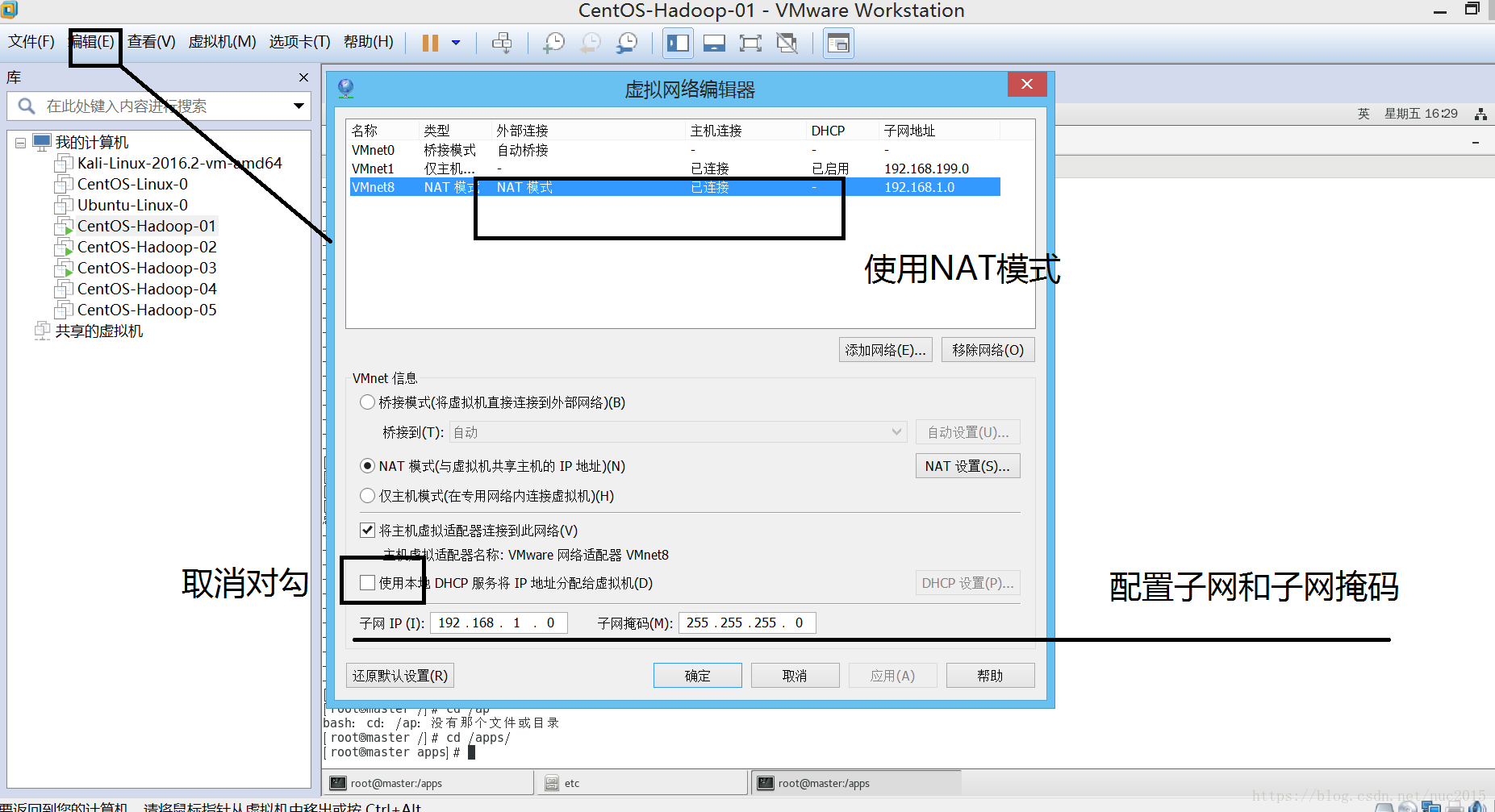Click the Send Ctrl+Alt+Del toolbar icon

[502, 43]
